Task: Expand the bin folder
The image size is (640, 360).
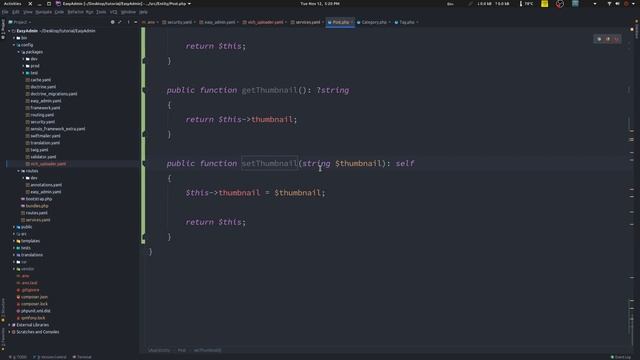Action: [x=14, y=38]
